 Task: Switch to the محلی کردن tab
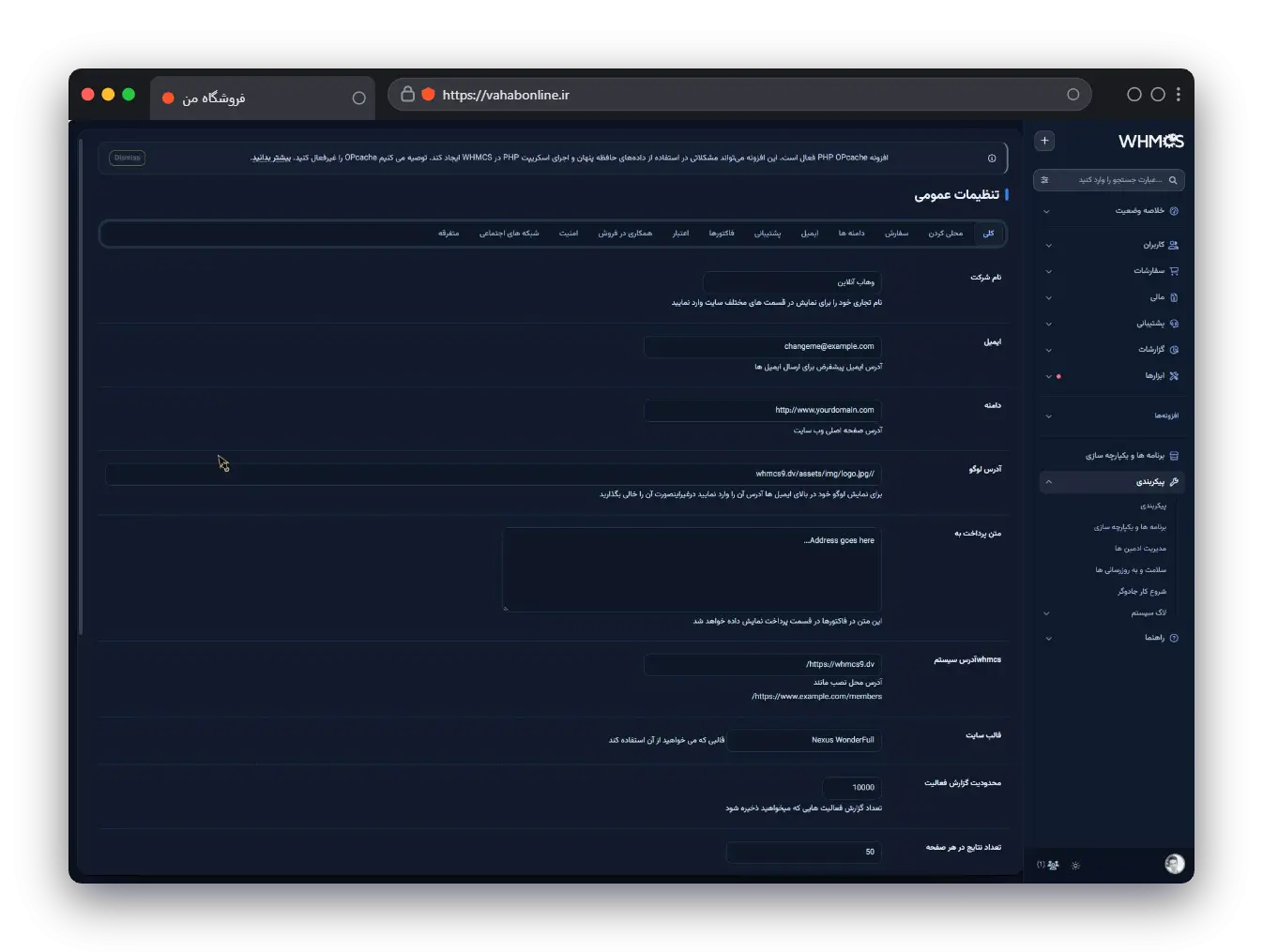[x=946, y=234]
